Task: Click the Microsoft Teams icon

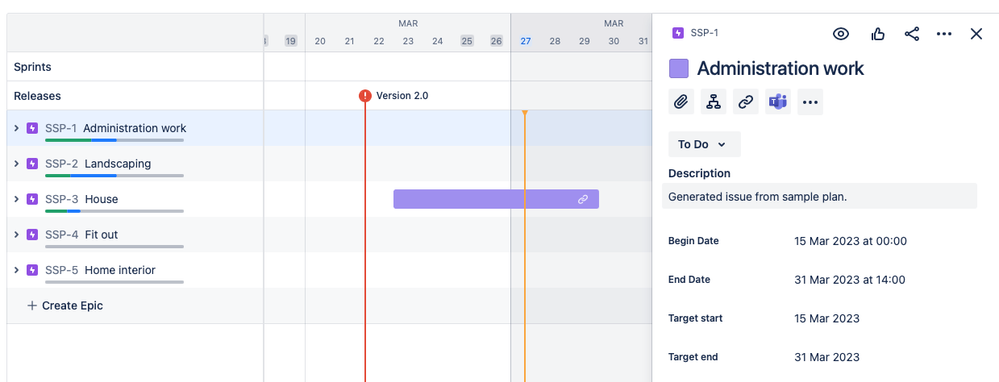Action: point(778,102)
